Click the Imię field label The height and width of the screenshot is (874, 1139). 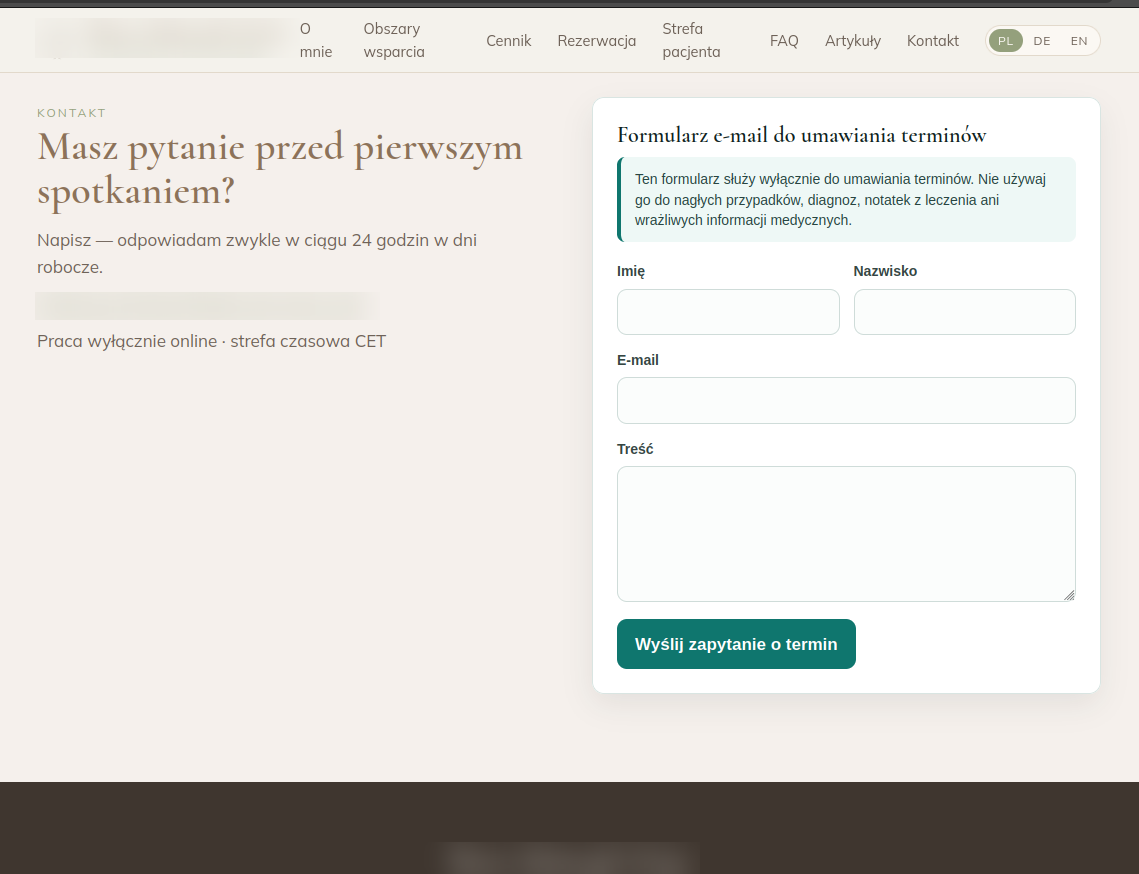coord(631,271)
